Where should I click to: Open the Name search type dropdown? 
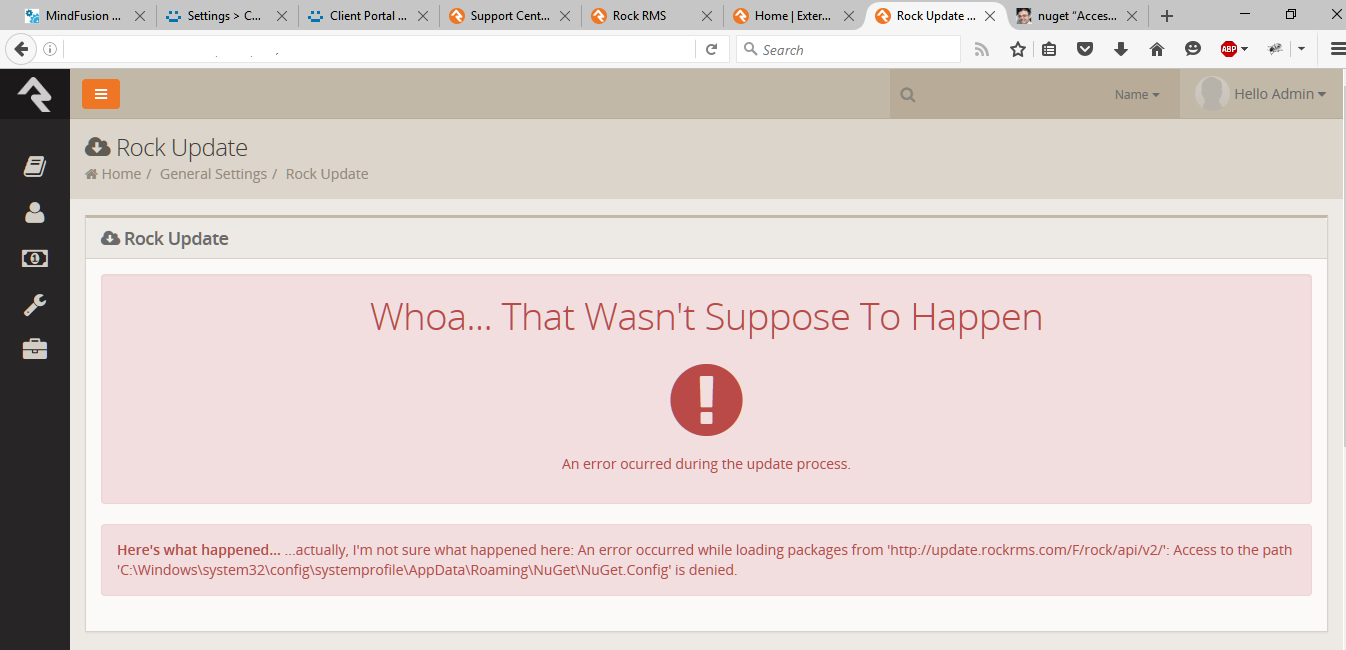pos(1137,95)
